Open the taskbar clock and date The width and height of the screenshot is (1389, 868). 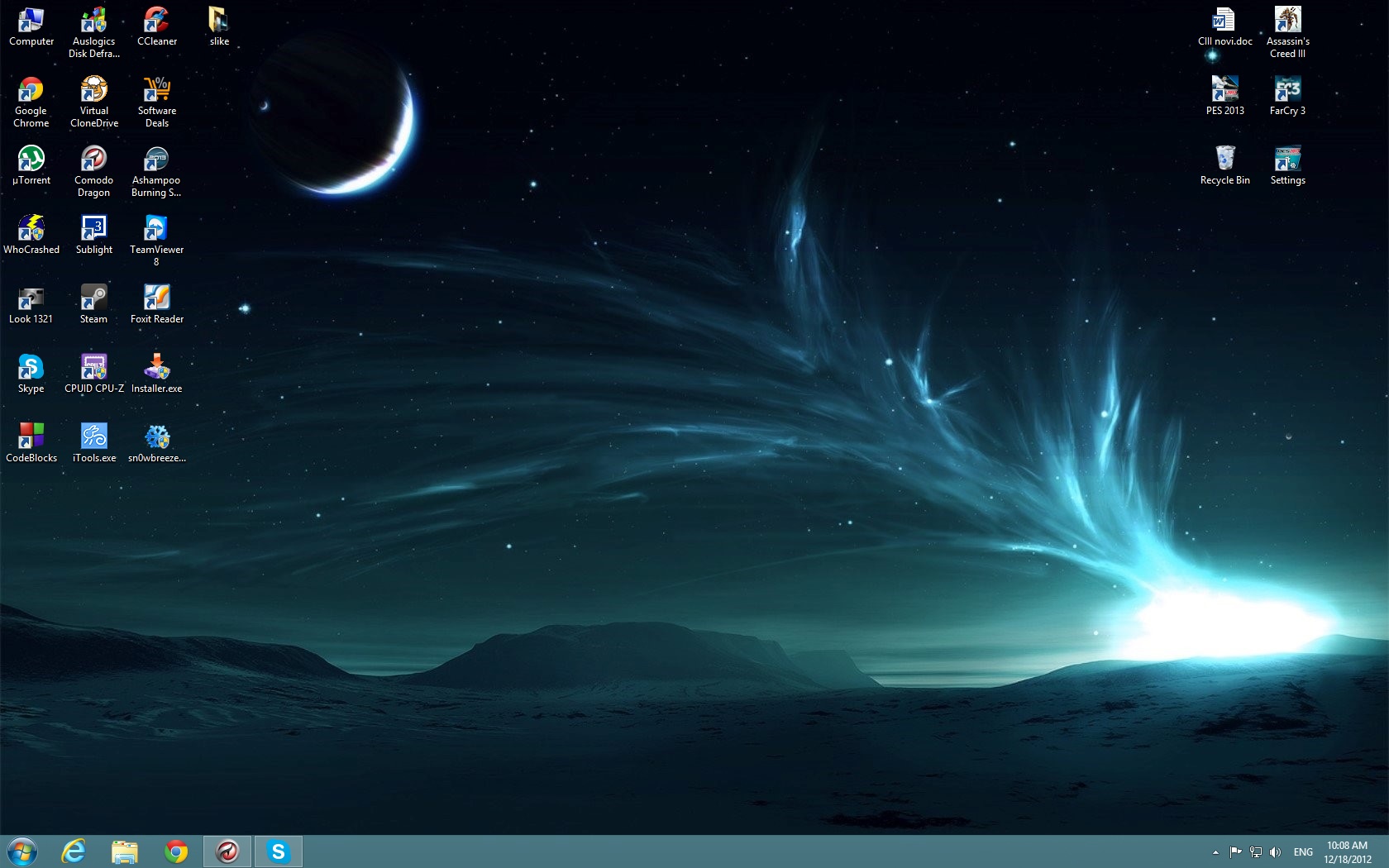point(1348,852)
